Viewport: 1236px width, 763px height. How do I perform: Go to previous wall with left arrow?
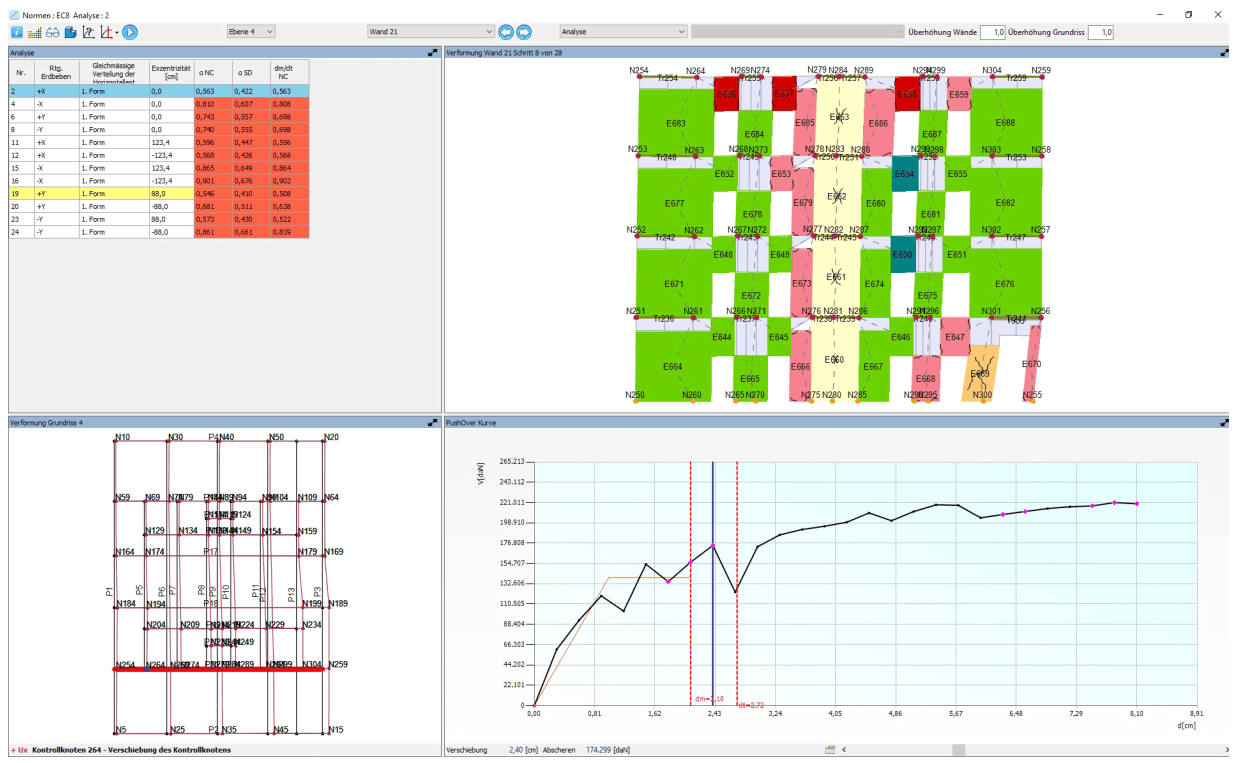click(x=506, y=32)
